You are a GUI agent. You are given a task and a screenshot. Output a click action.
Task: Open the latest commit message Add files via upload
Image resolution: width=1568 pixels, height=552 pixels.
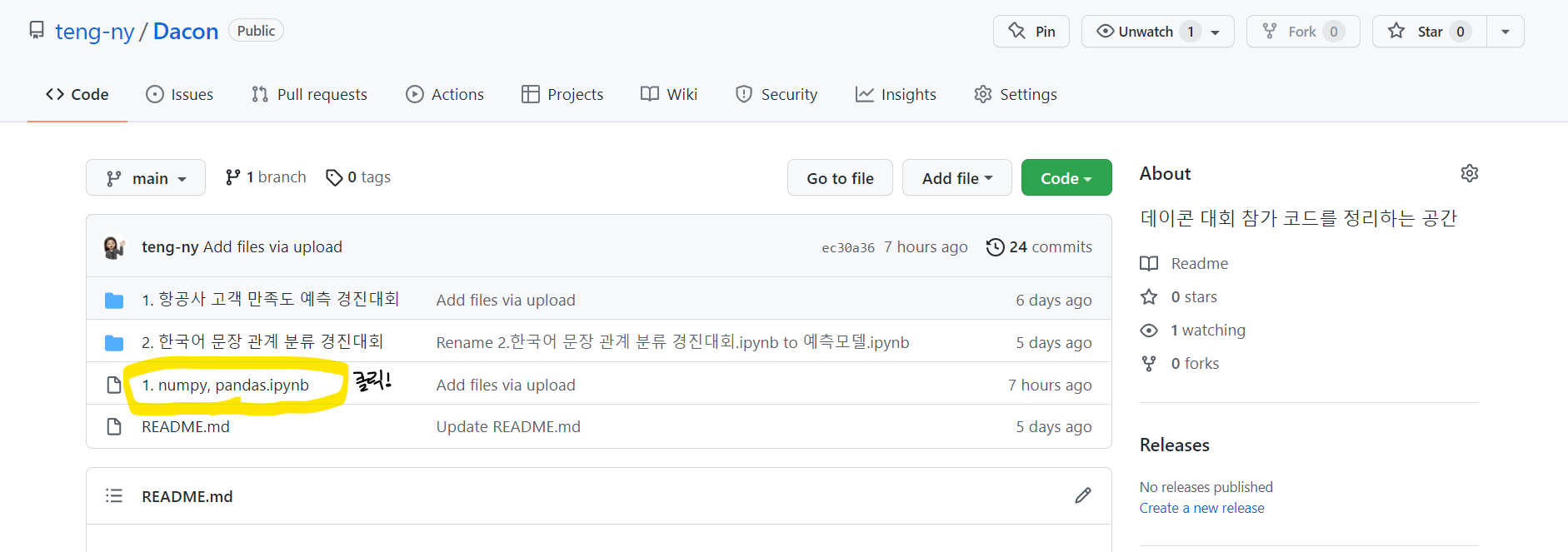(272, 247)
